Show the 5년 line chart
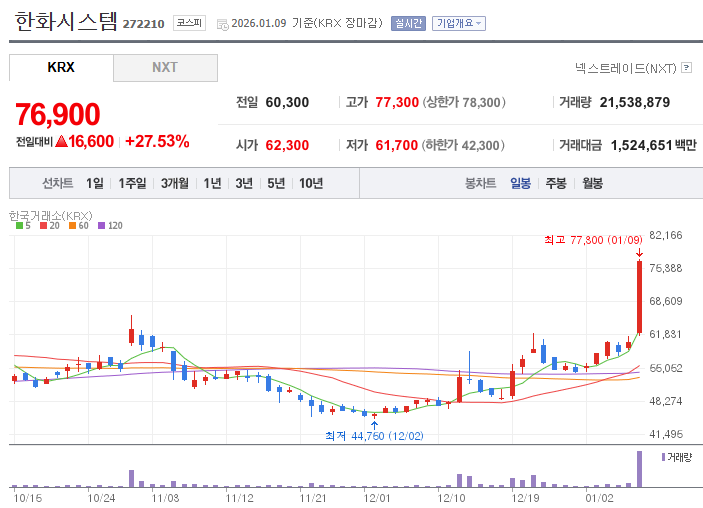The height and width of the screenshot is (508, 703). (276, 183)
